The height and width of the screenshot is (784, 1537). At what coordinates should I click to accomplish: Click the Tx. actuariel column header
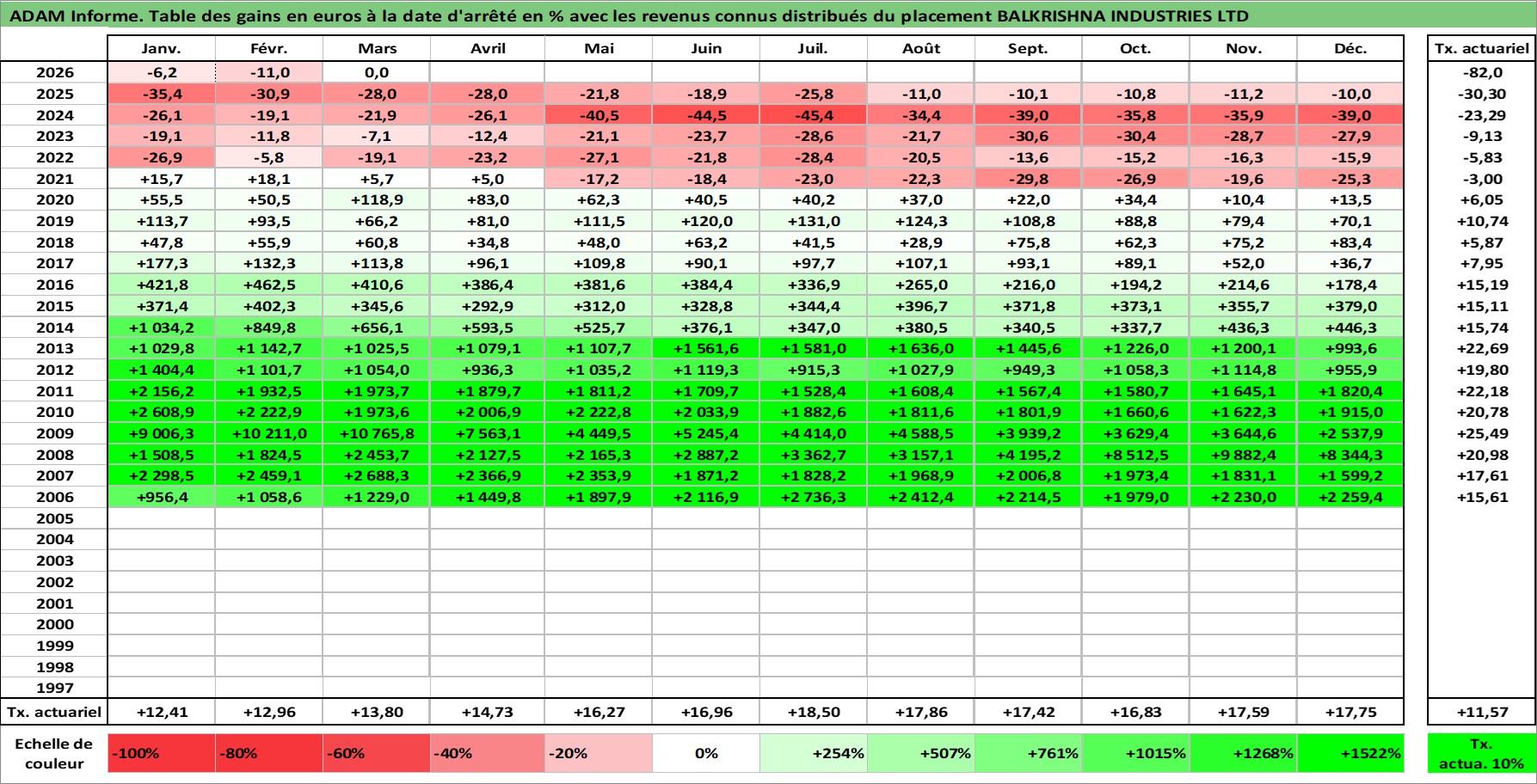(1482, 48)
